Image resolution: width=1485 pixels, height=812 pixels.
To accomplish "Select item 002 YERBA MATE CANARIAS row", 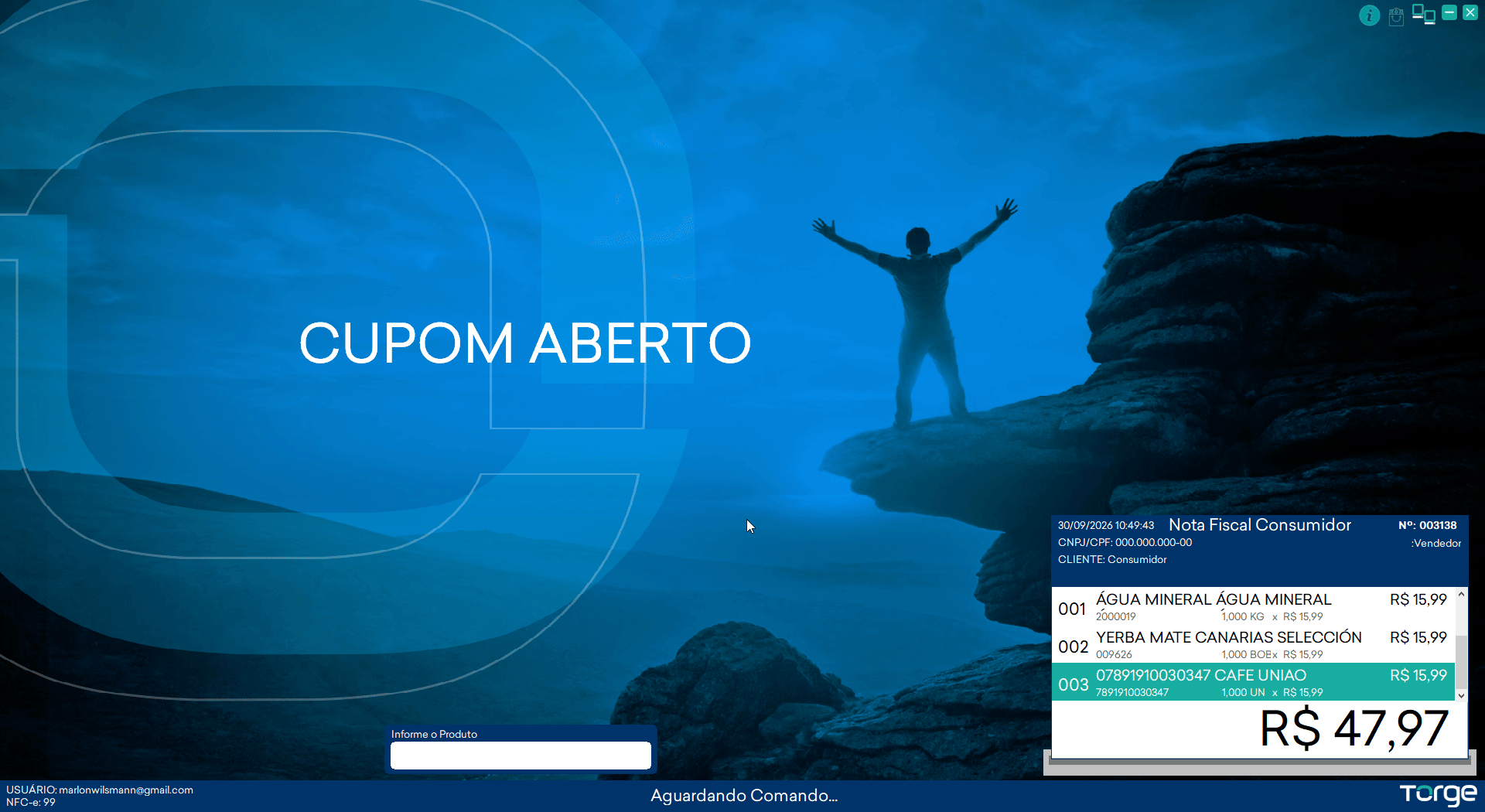I will click(x=1253, y=644).
